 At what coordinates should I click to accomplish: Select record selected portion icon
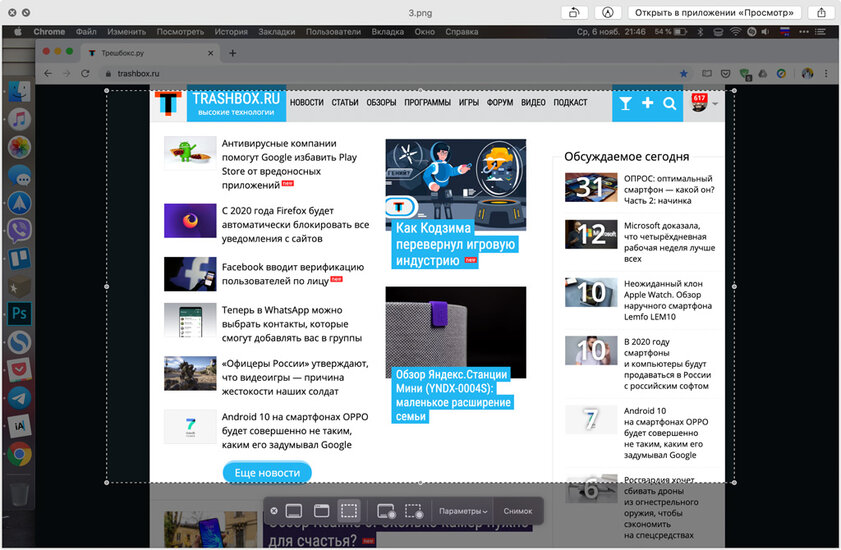414,511
